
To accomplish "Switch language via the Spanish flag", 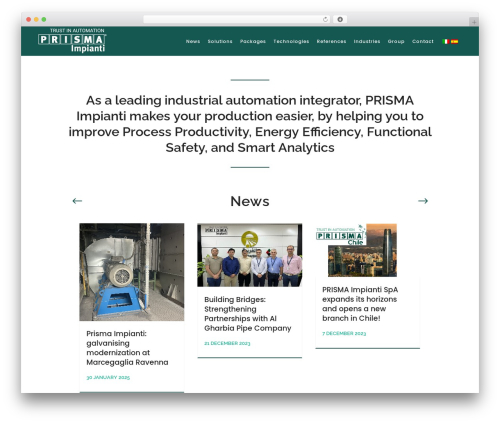I will tap(454, 41).
